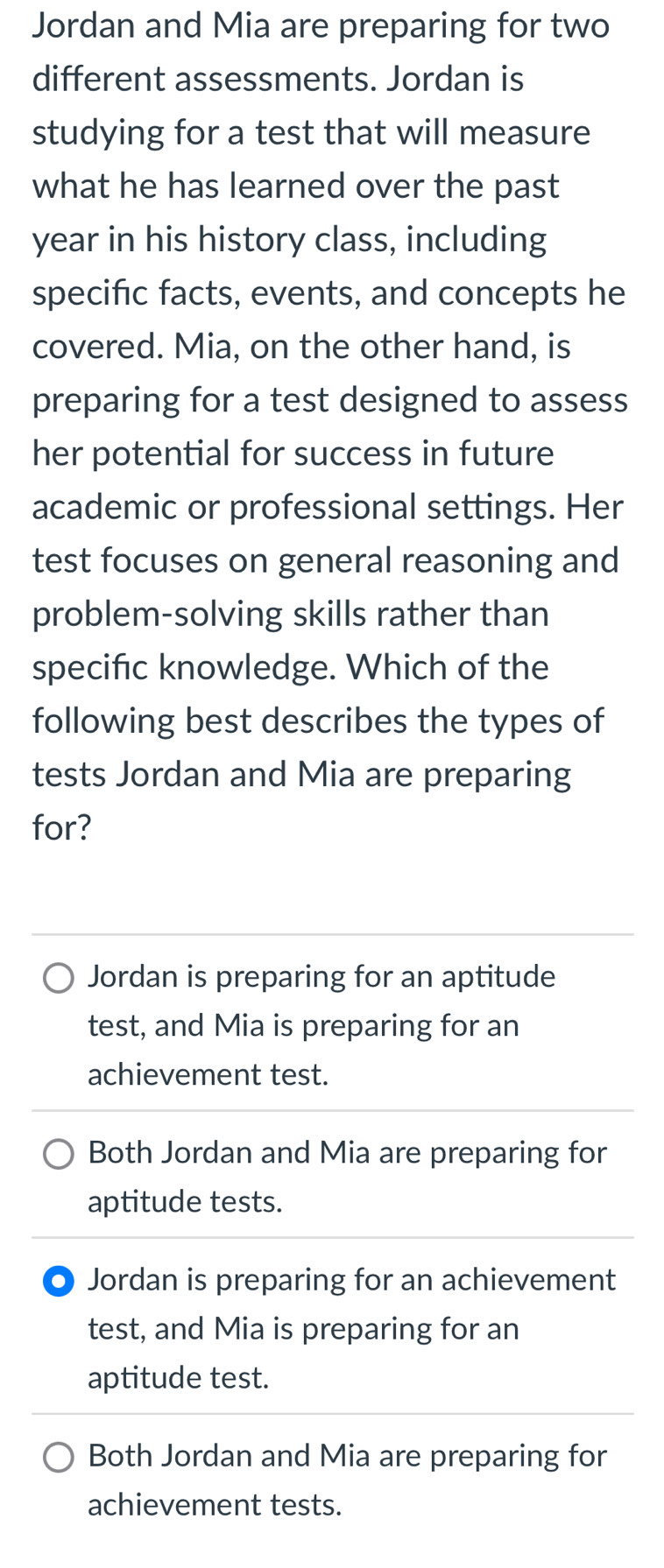Click the answer text "Jordan is preparing for an achievement"
664x1568 pixels.
[x=352, y=1280]
